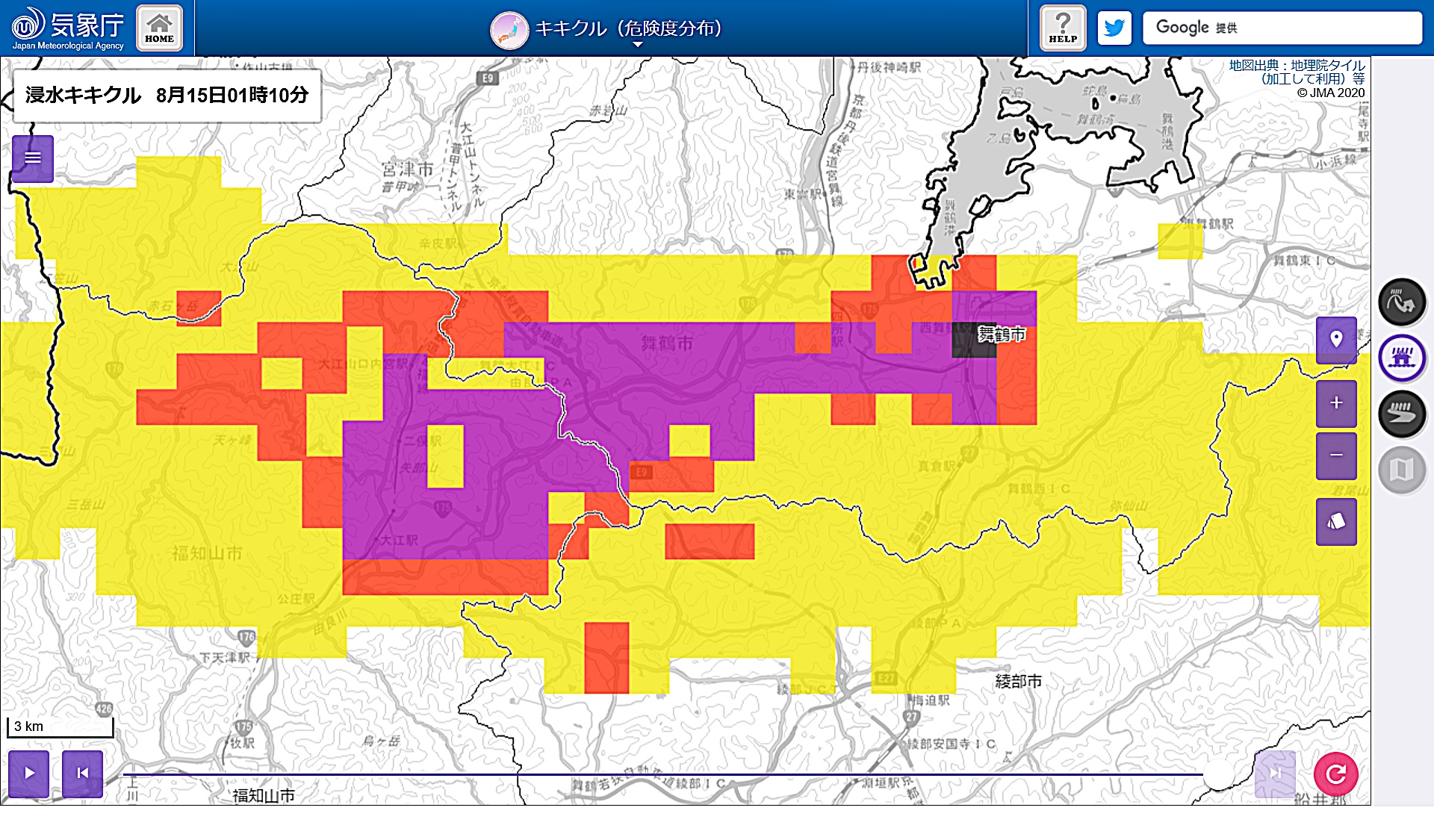Click the 気象庁 Japan Meteorological Agency logo
The height and width of the screenshot is (840, 1434).
point(67,28)
